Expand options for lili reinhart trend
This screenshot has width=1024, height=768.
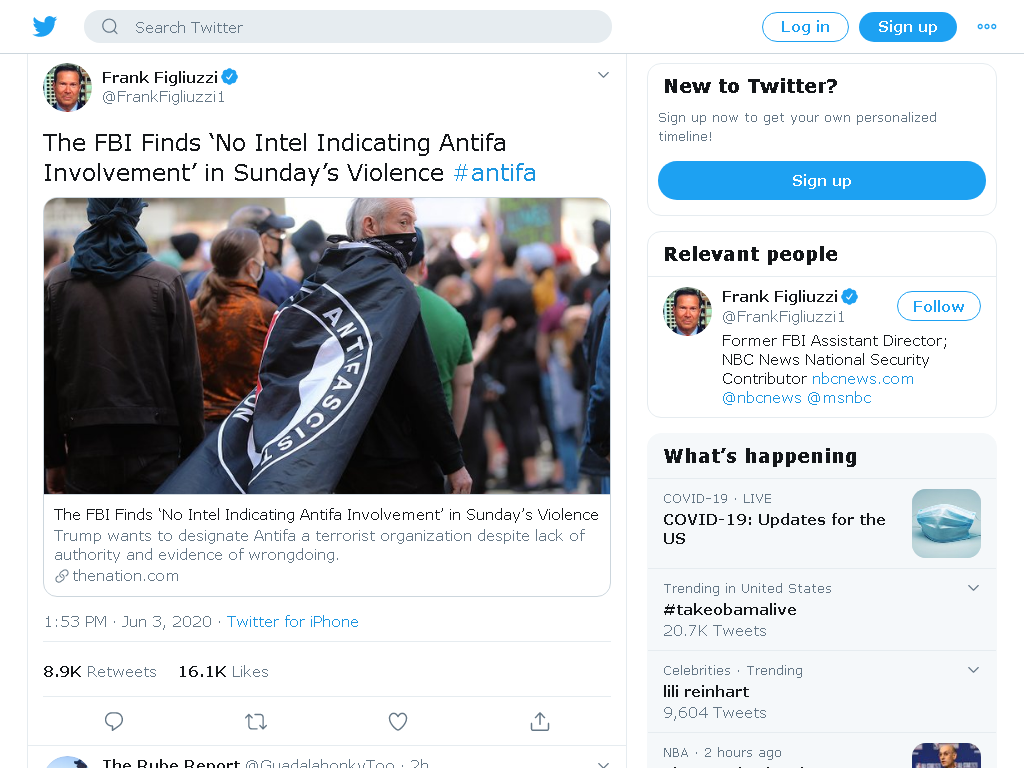[973, 670]
